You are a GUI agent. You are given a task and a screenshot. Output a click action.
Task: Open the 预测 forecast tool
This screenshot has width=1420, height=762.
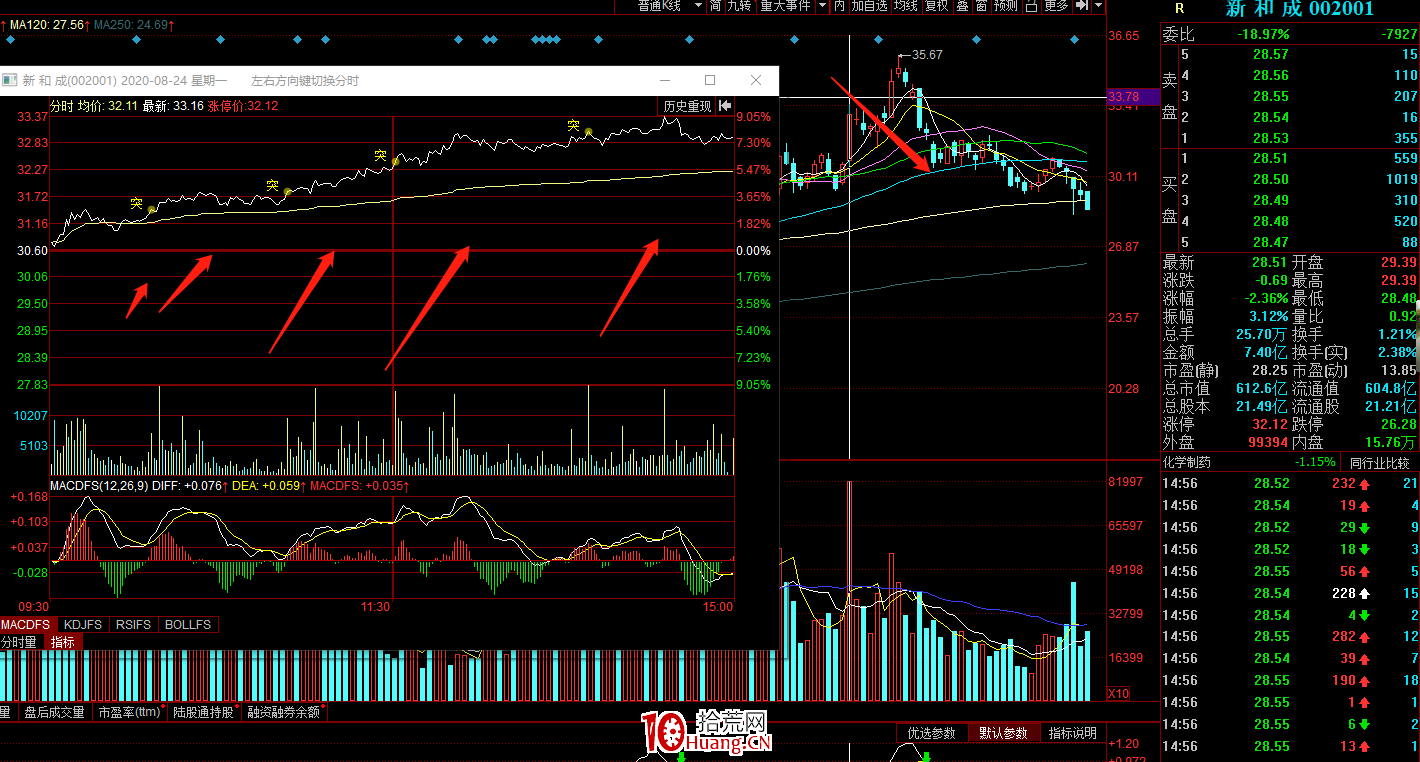1005,6
